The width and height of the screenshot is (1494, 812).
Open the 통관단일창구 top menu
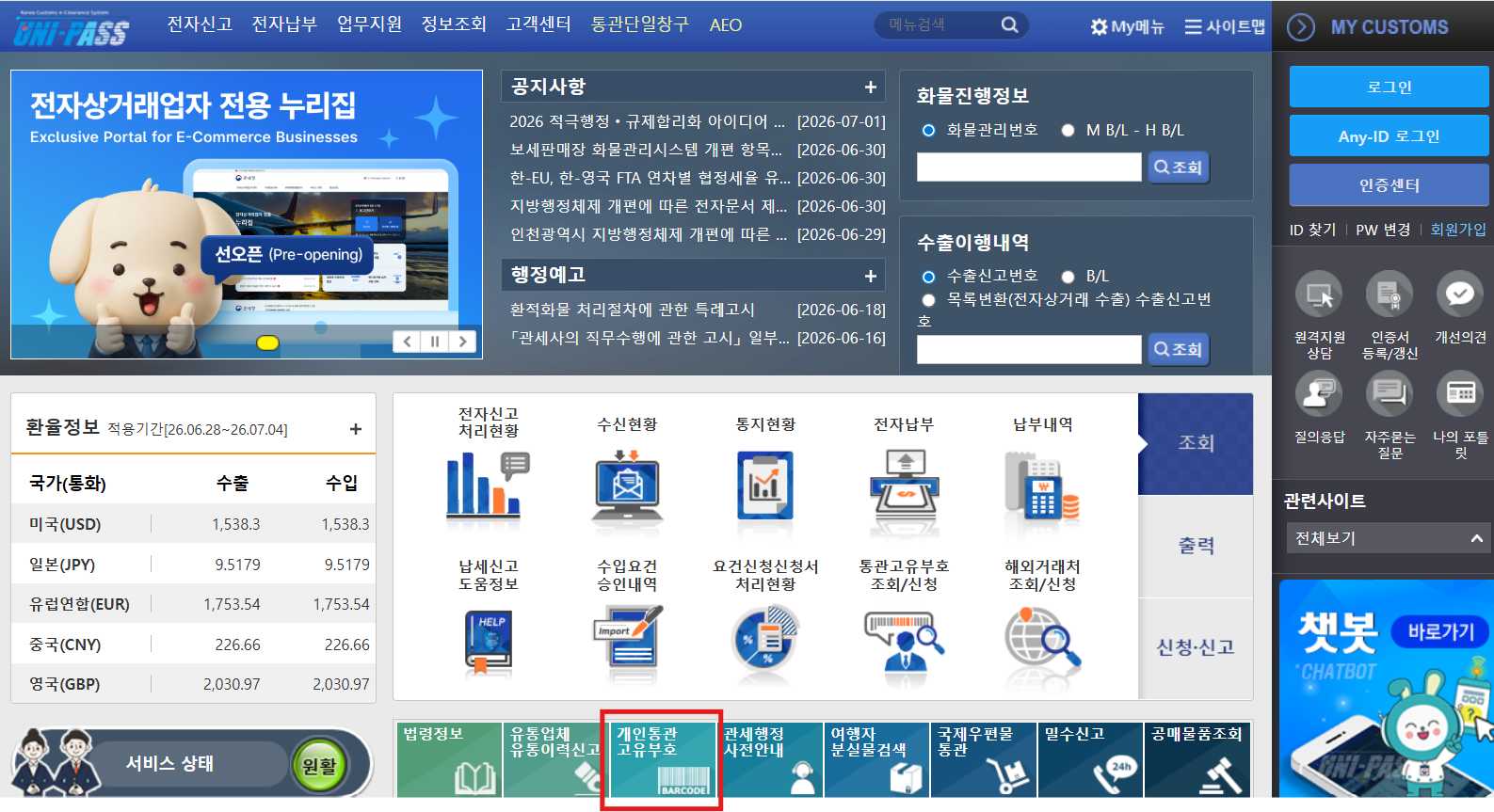(x=640, y=24)
